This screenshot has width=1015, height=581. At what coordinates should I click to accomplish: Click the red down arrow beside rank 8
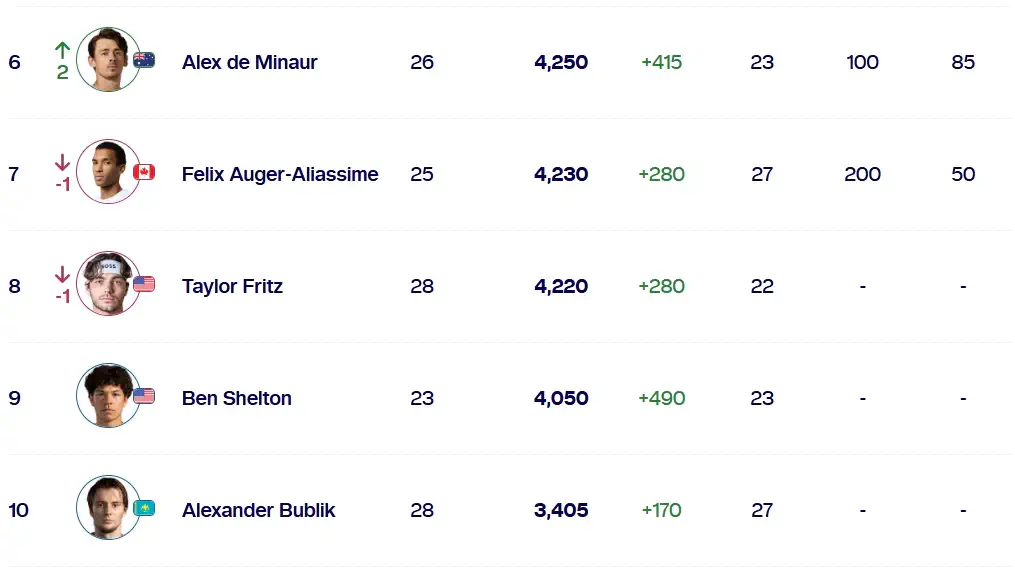(62, 274)
